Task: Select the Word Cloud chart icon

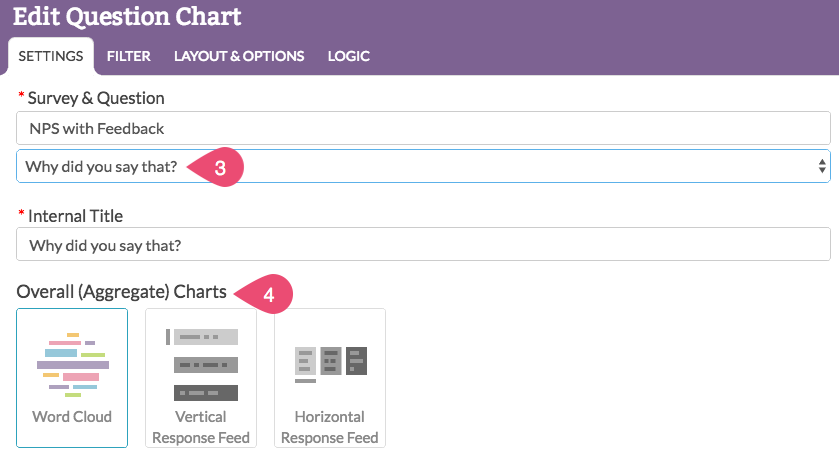Action: (x=72, y=361)
